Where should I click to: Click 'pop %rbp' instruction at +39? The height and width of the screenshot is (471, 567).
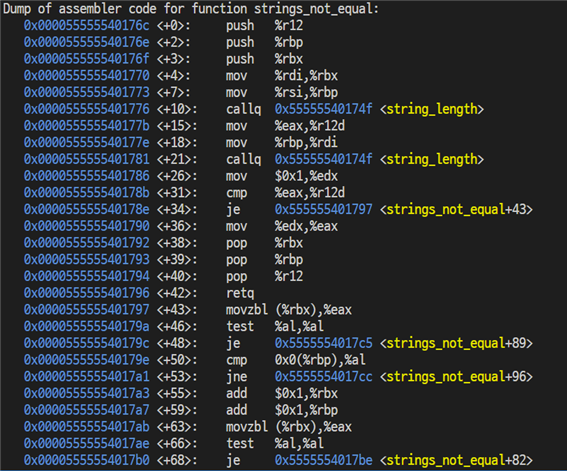(264, 260)
